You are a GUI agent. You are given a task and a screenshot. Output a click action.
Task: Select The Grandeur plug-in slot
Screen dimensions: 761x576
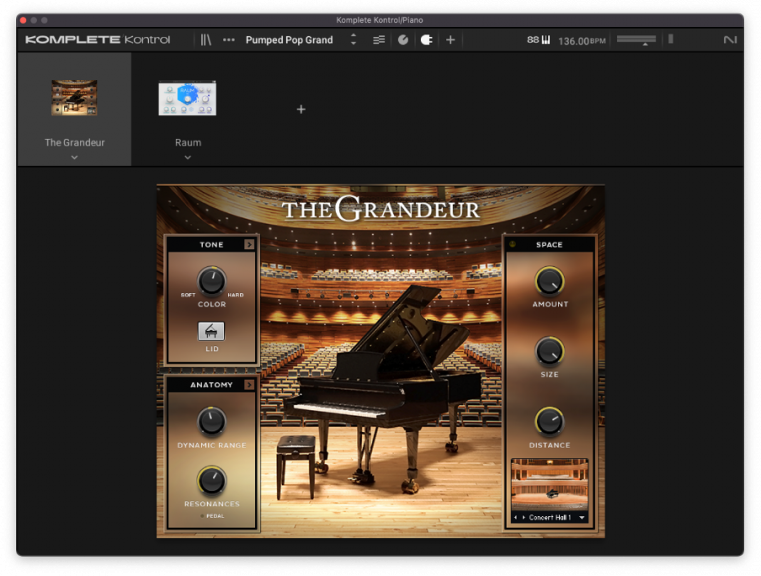pyautogui.click(x=74, y=109)
